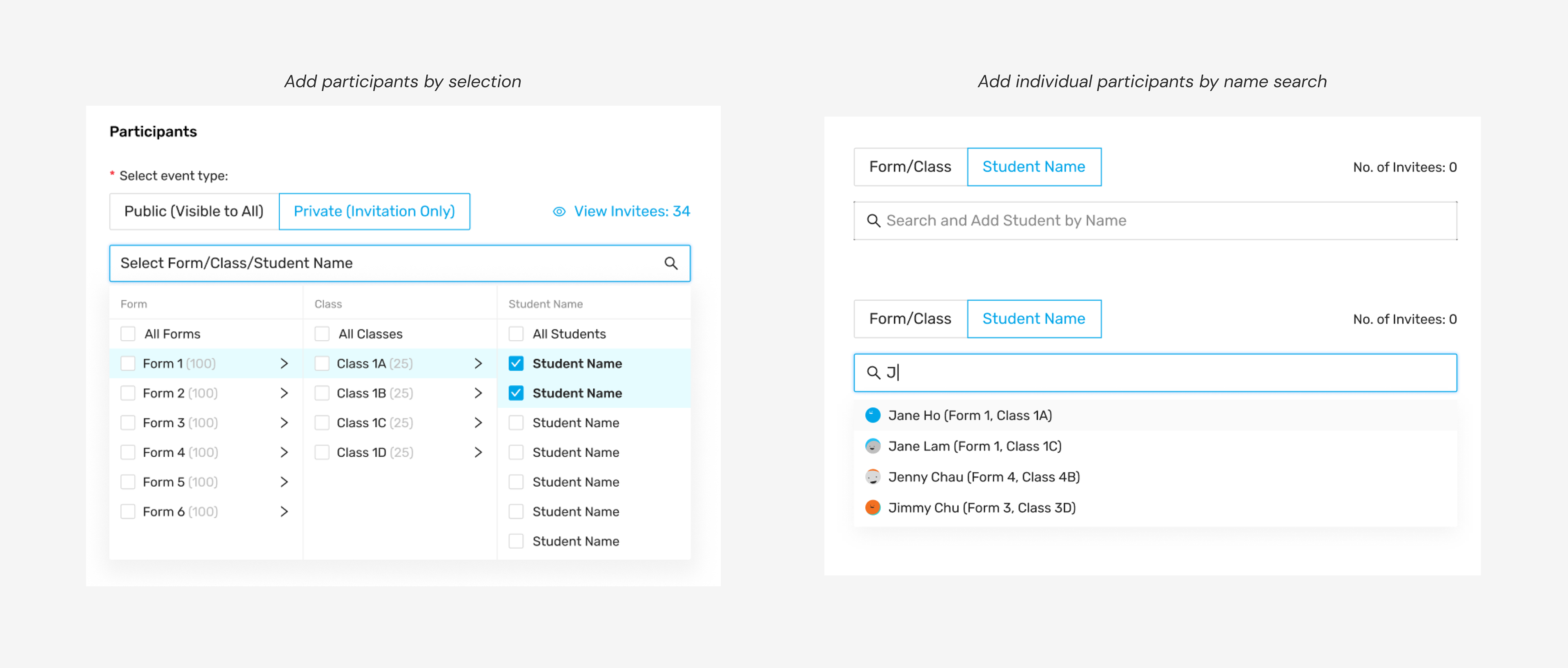
Task: Click the Select Form/Class/Student Name field
Action: [x=400, y=263]
